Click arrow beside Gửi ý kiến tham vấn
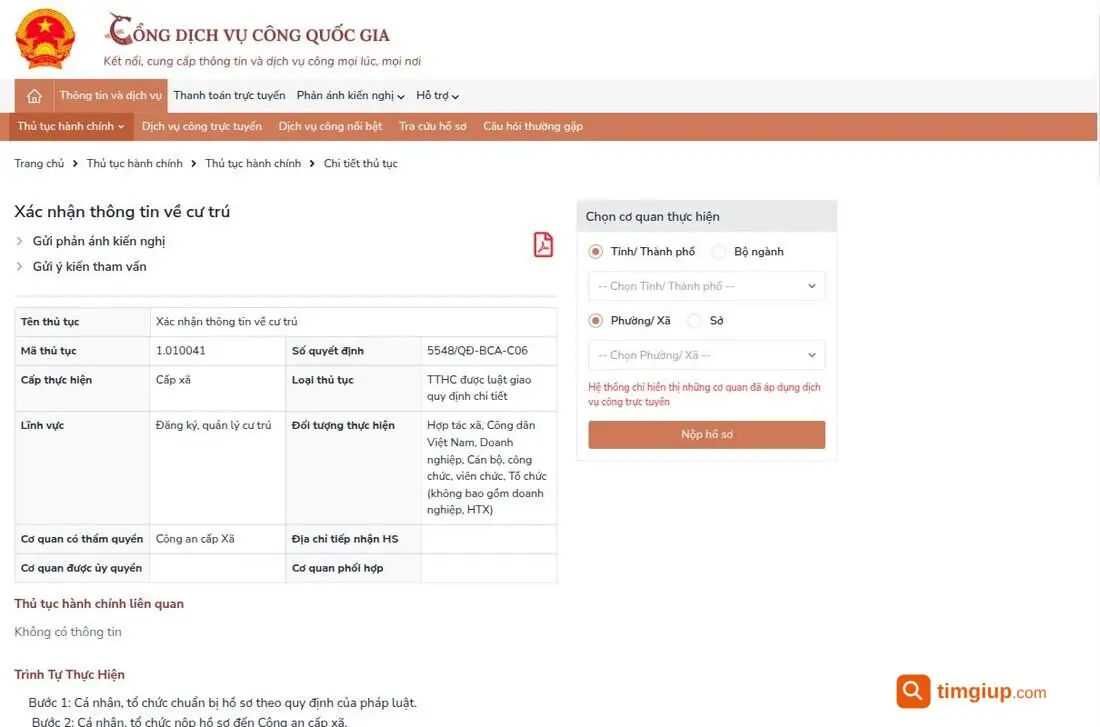The image size is (1100, 727). tap(19, 267)
